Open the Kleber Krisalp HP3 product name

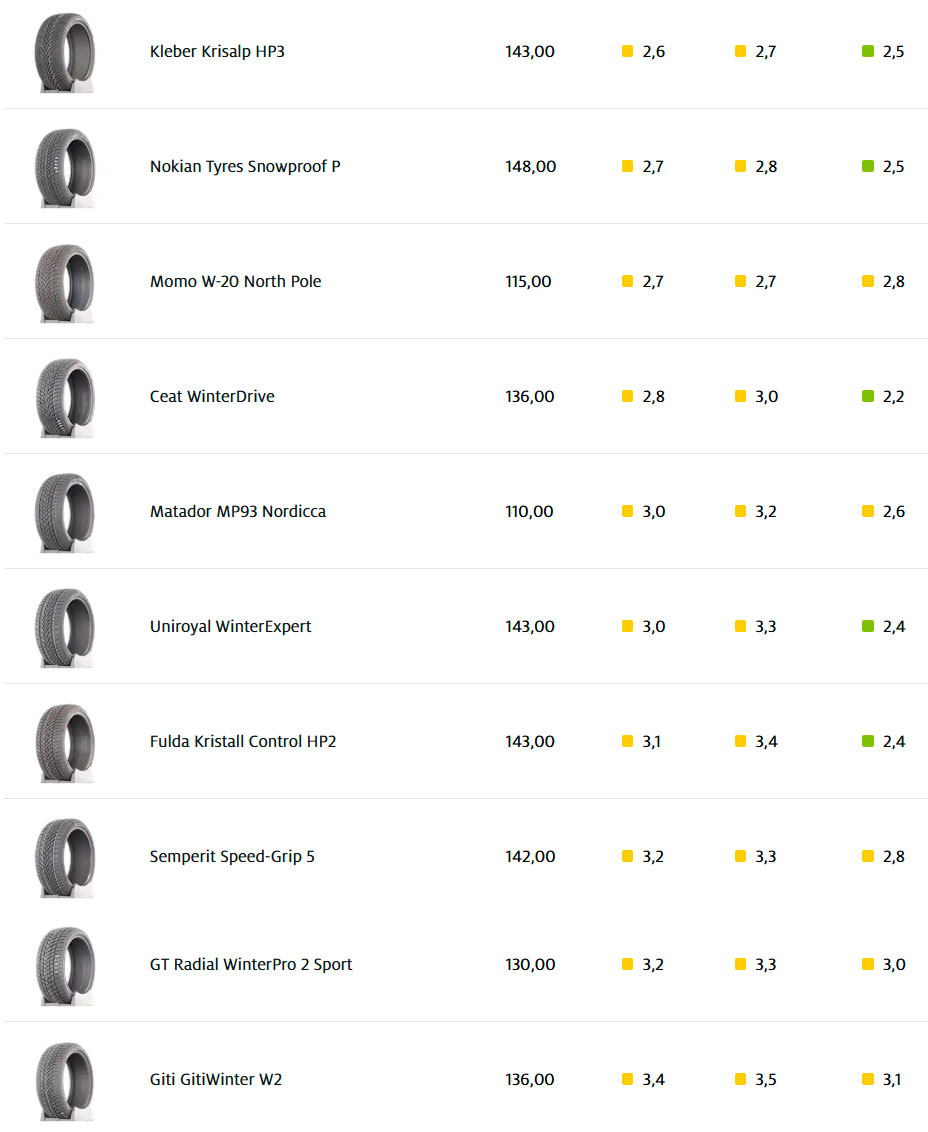tap(217, 52)
